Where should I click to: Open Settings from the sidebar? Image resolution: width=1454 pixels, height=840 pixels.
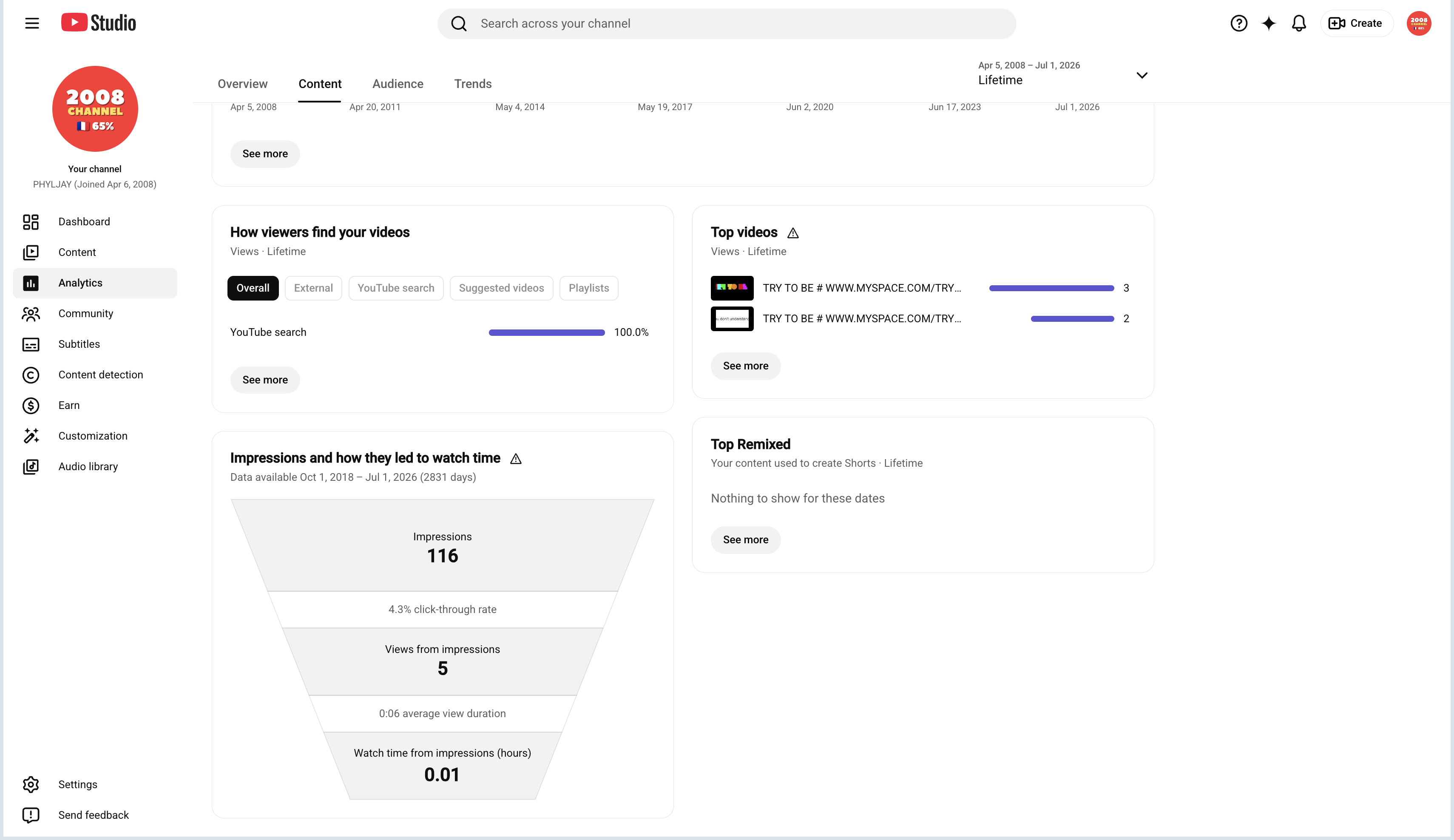95,784
